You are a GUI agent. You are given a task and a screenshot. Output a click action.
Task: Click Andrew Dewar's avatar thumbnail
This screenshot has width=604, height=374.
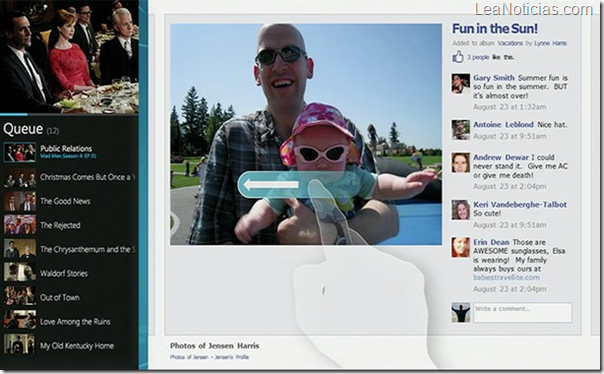click(461, 163)
